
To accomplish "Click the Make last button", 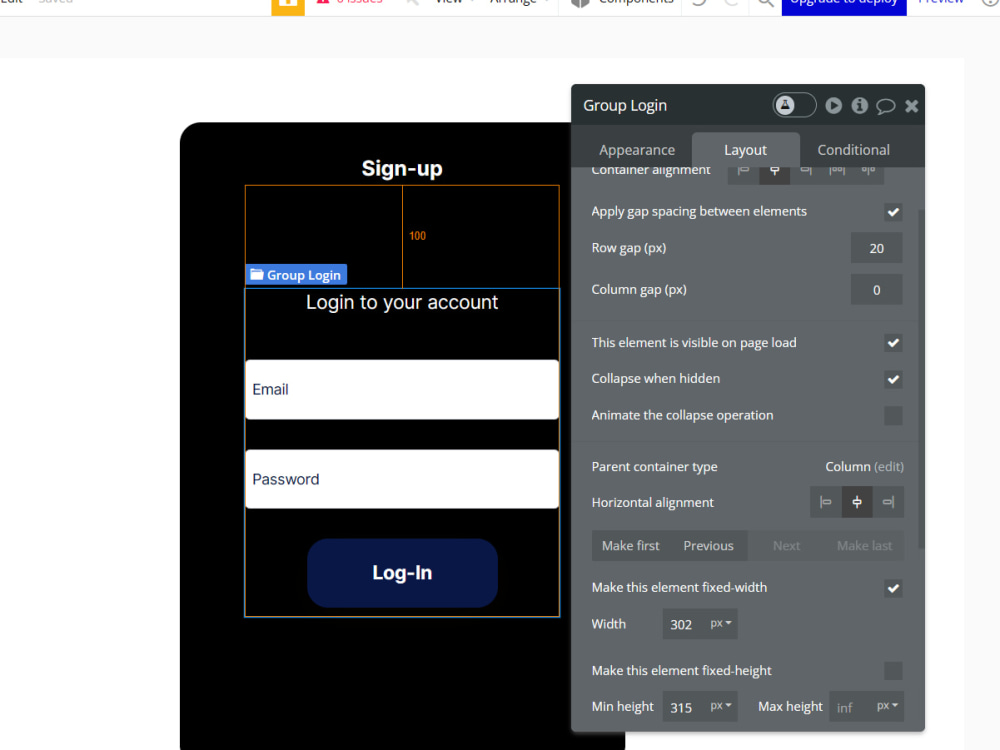I will coord(864,546).
